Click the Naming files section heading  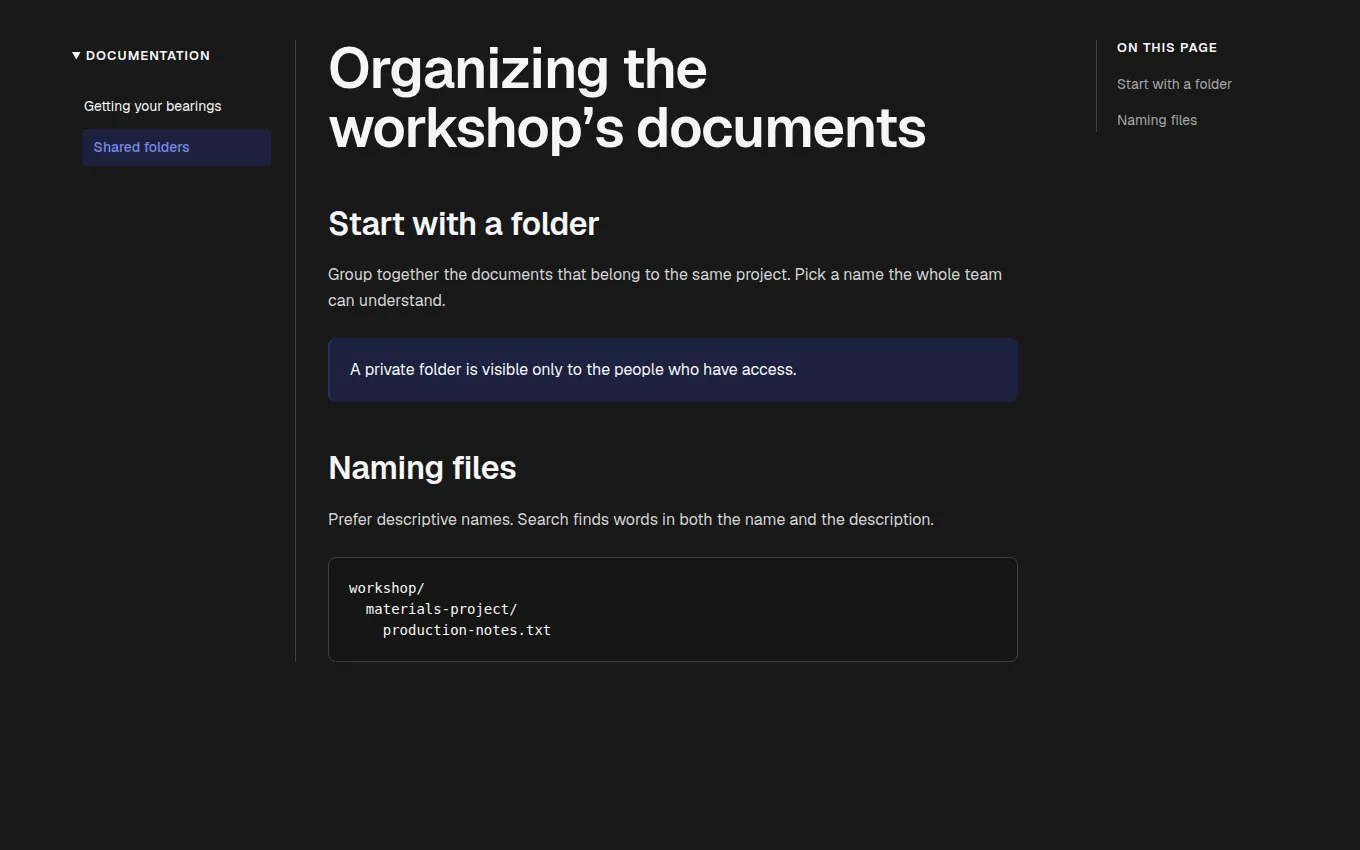pyautogui.click(x=422, y=468)
